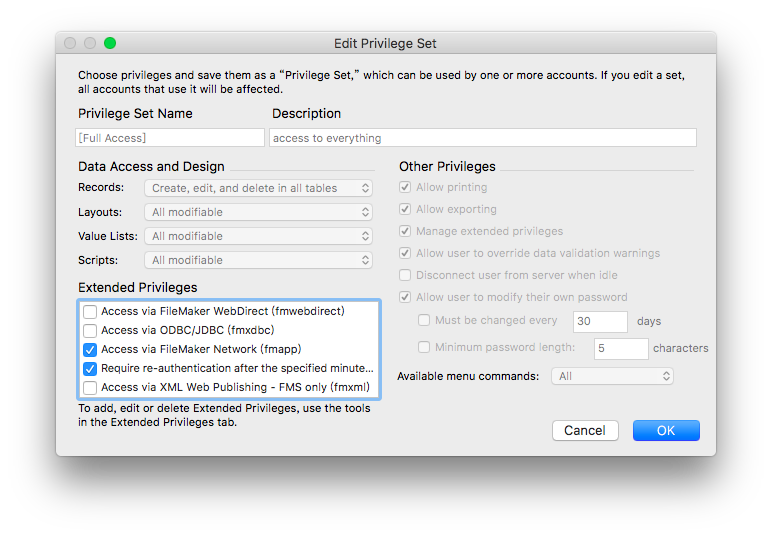Screen dimensions: 772x536
Task: Open the Available menu commands dropdown
Action: [x=612, y=377]
